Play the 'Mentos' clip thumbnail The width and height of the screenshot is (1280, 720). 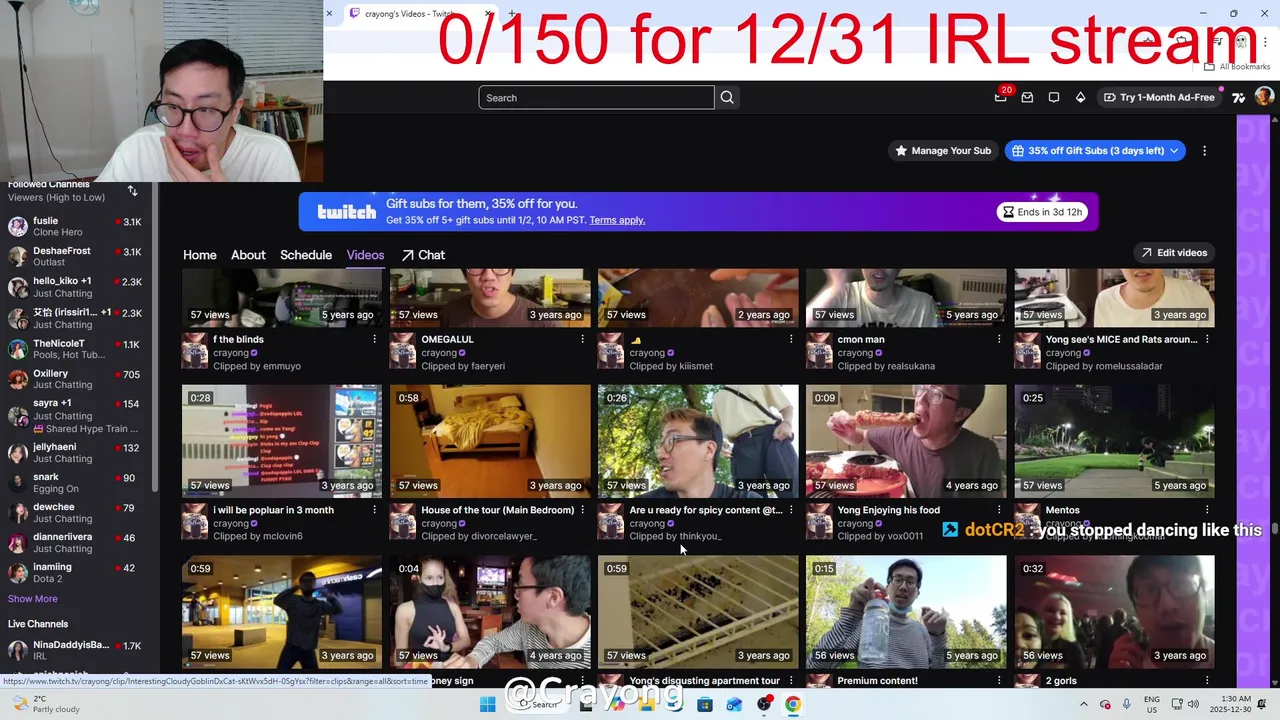[1114, 441]
